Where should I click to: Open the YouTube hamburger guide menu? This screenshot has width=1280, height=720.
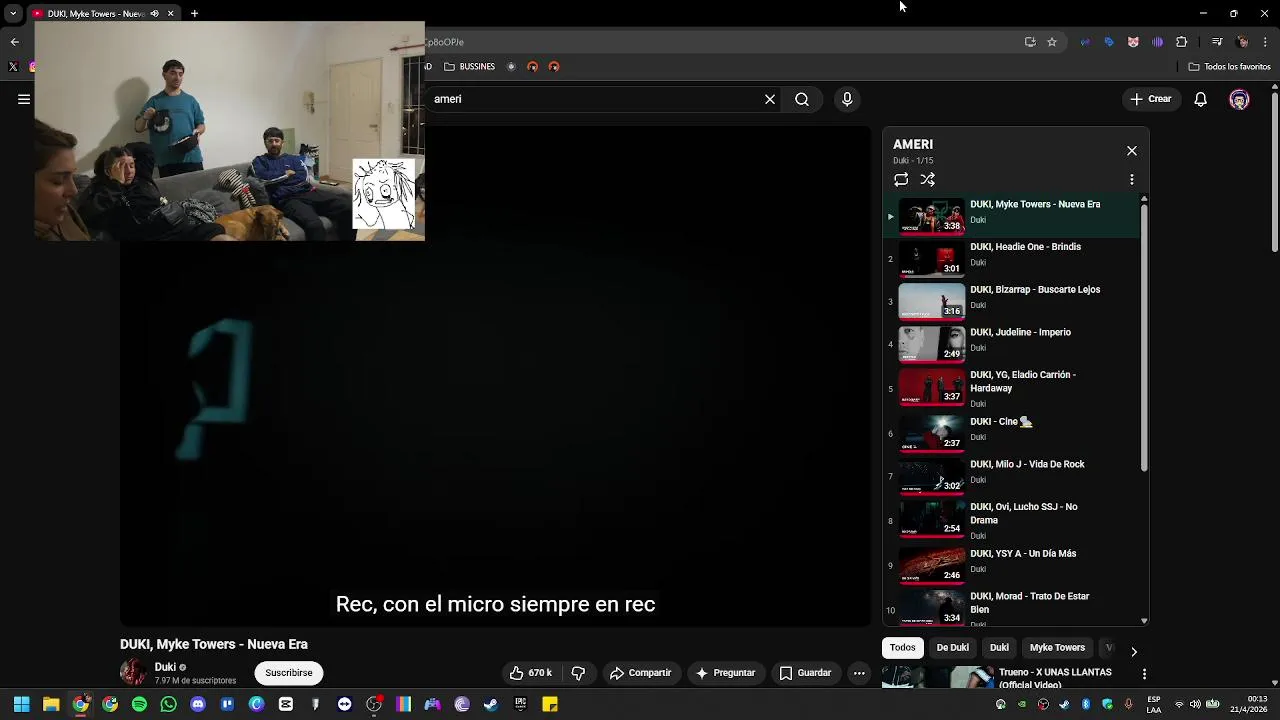tap(24, 99)
